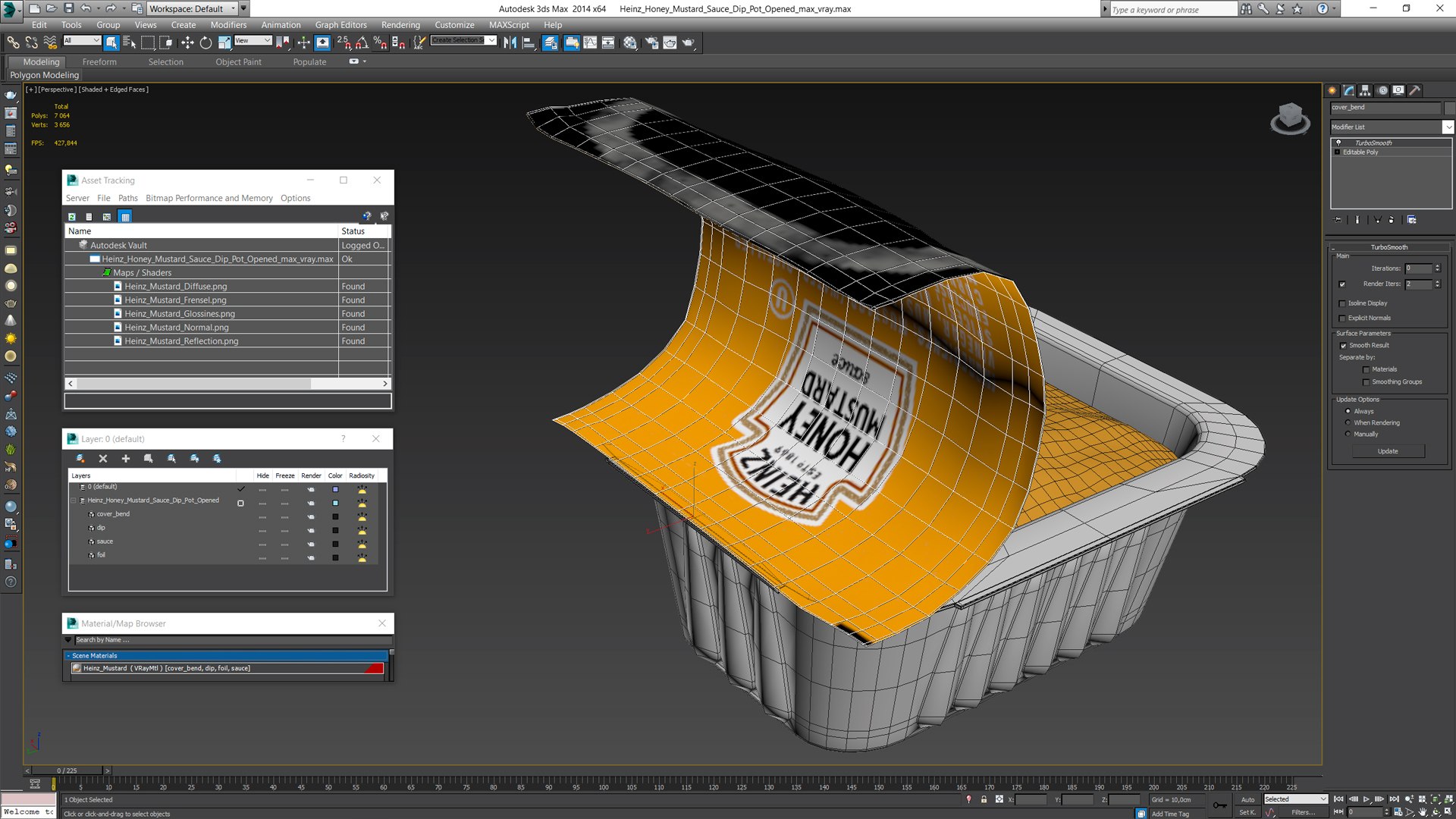Open the Hierarchy command panel tab
This screenshot has height=819, width=1456.
(x=1365, y=90)
